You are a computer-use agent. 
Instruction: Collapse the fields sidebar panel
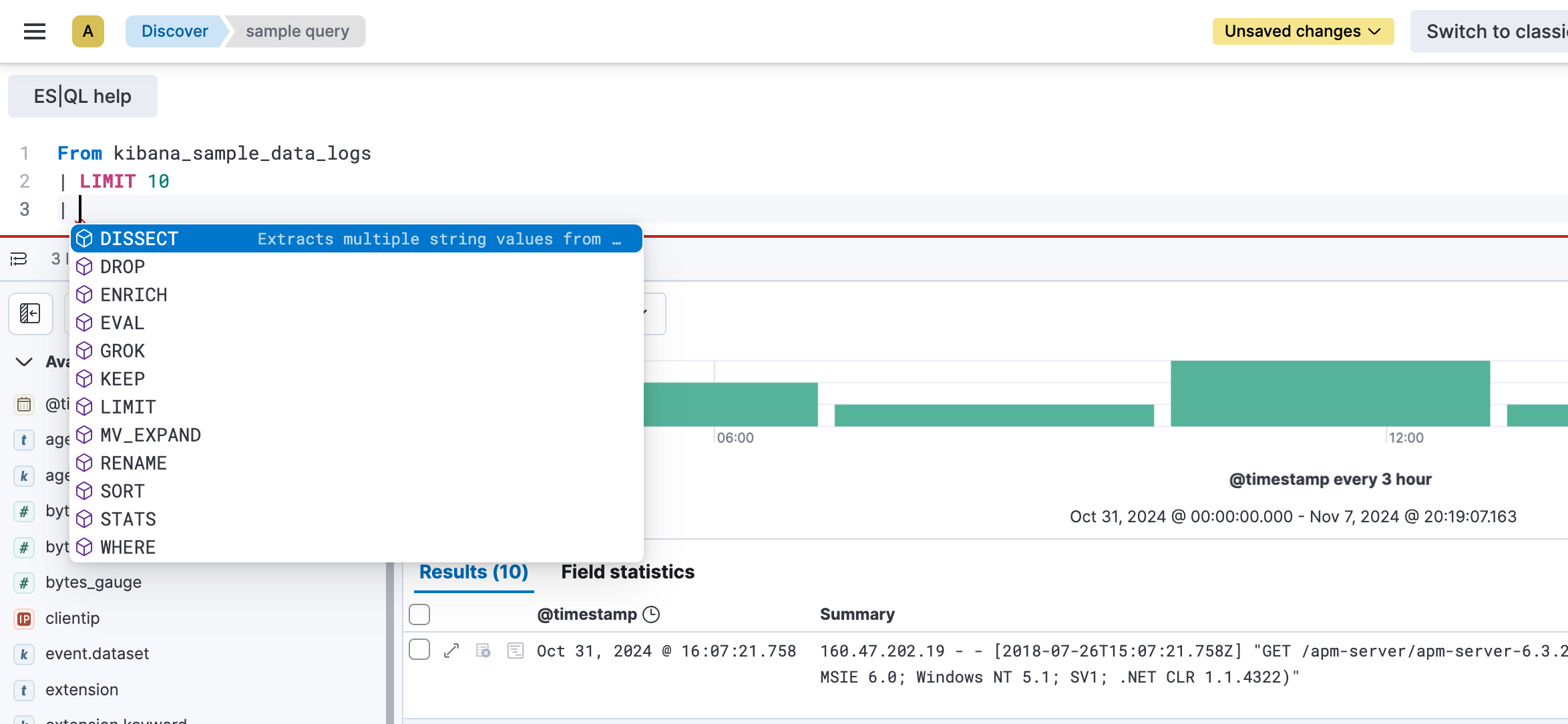coord(30,313)
